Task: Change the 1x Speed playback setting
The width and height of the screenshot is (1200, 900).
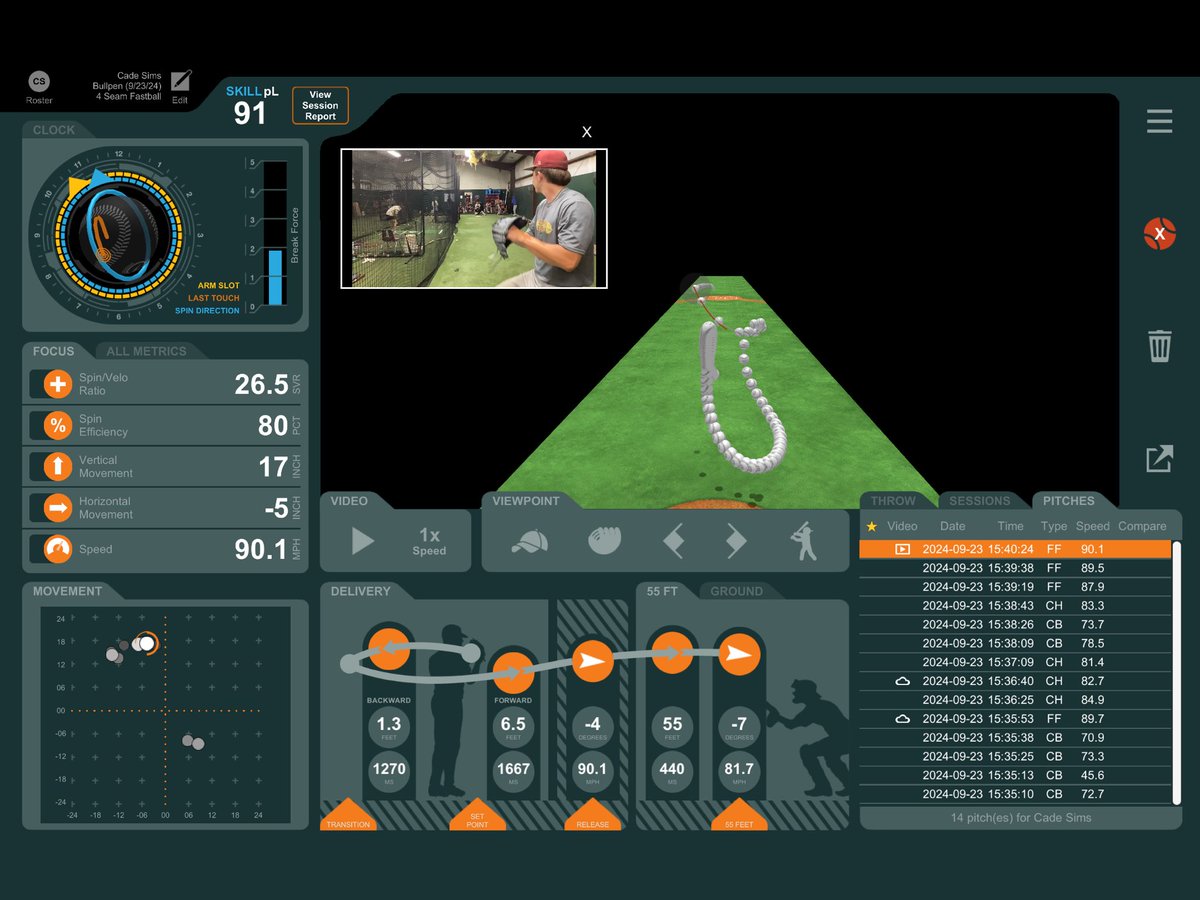Action: coord(429,542)
